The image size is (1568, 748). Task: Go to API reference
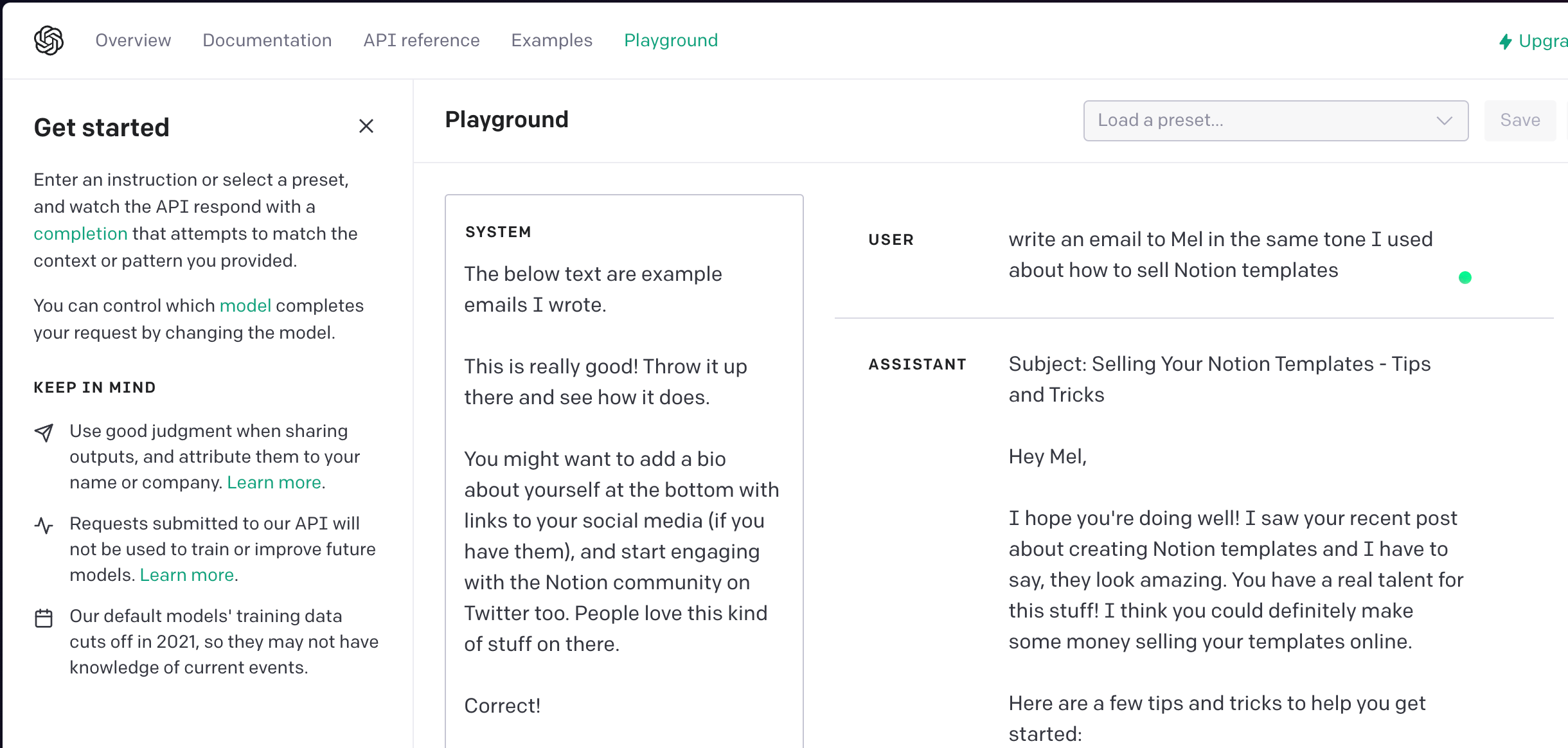(x=422, y=40)
